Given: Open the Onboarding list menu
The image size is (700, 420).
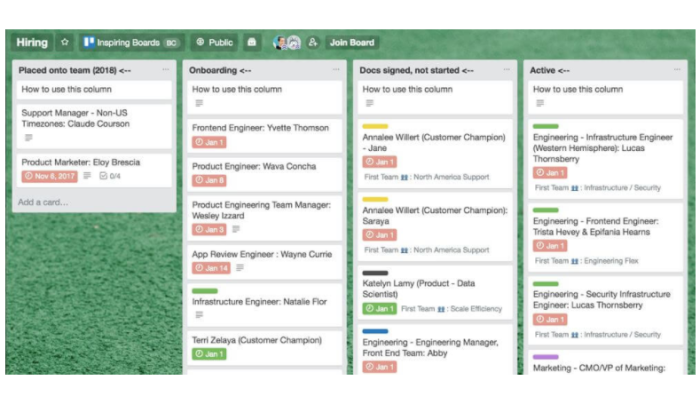Looking at the screenshot, I should pos(336,70).
